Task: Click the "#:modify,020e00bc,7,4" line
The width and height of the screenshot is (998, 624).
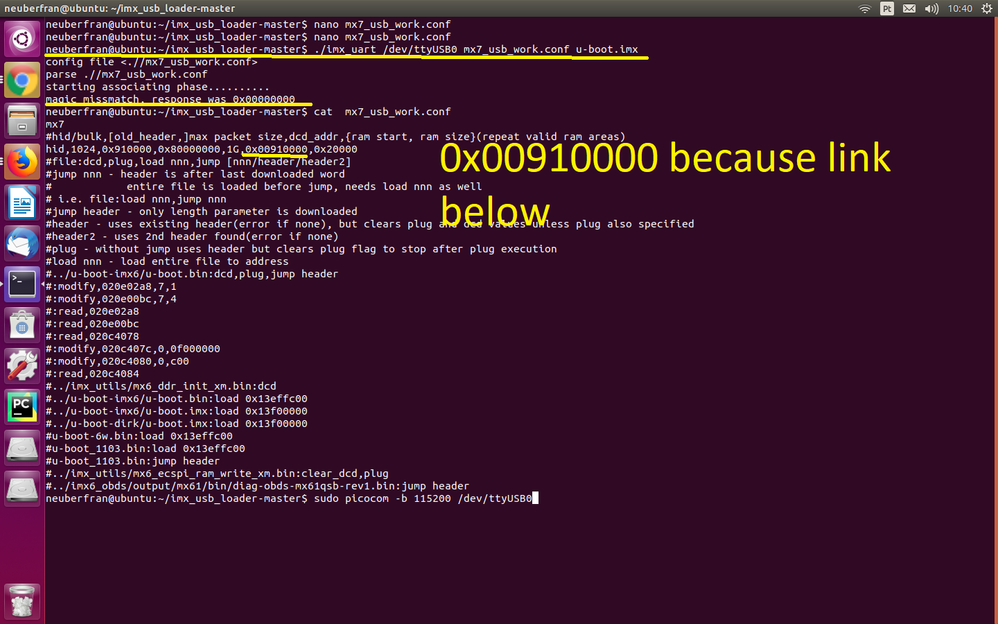Action: tap(111, 299)
